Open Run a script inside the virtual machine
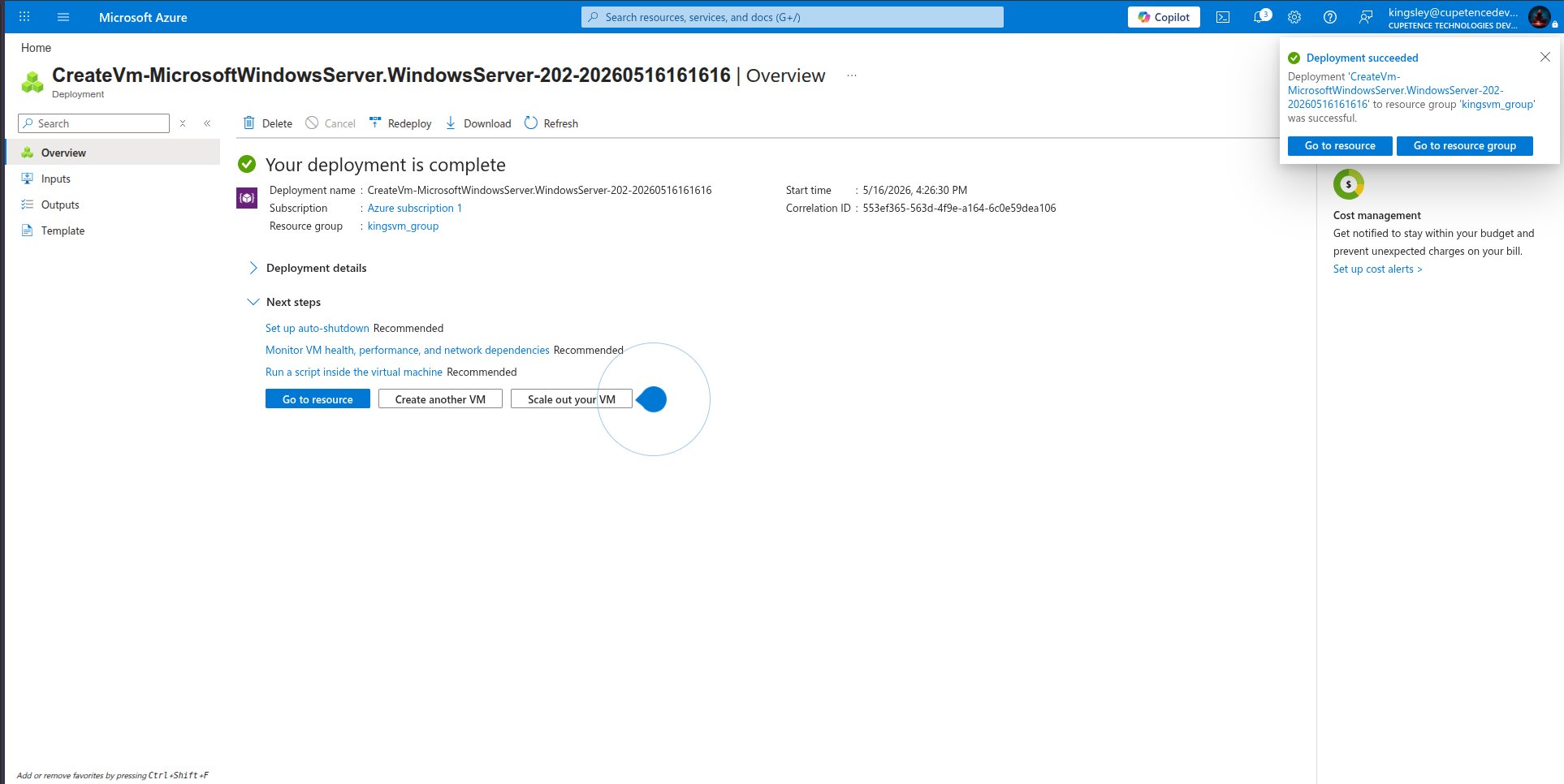 pos(354,372)
